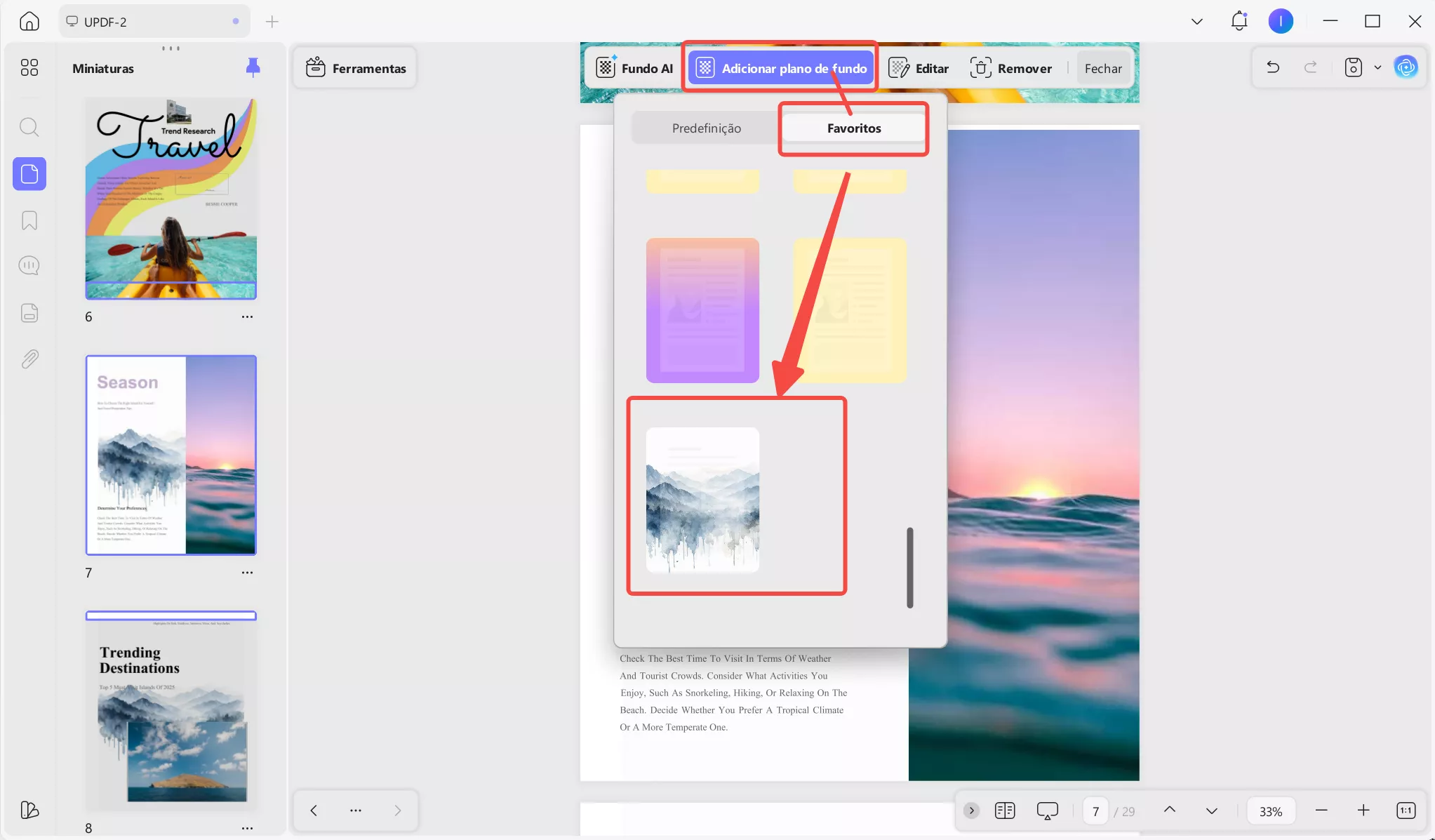Screen dimensions: 1435x840
Task: Open the Ferramentas menu button
Action: (354, 67)
